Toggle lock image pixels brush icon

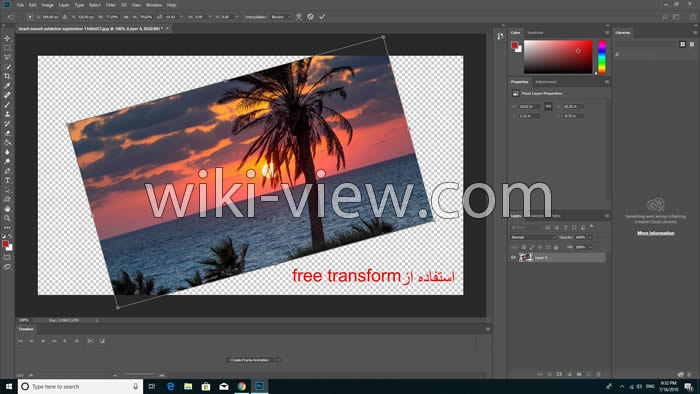point(532,247)
